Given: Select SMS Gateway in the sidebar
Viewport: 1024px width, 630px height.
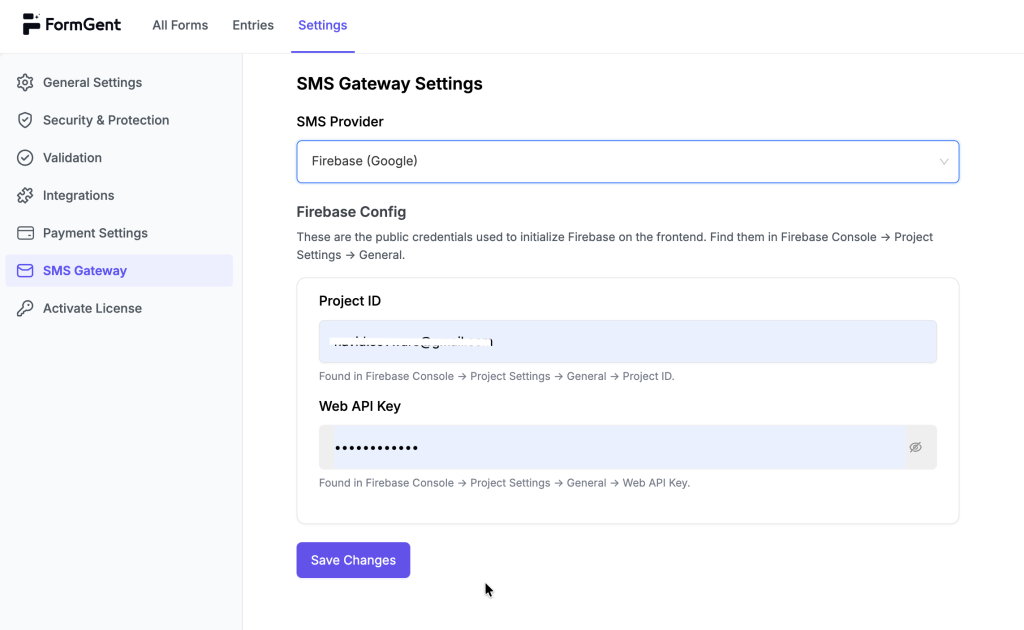Looking at the screenshot, I should (x=119, y=271).
